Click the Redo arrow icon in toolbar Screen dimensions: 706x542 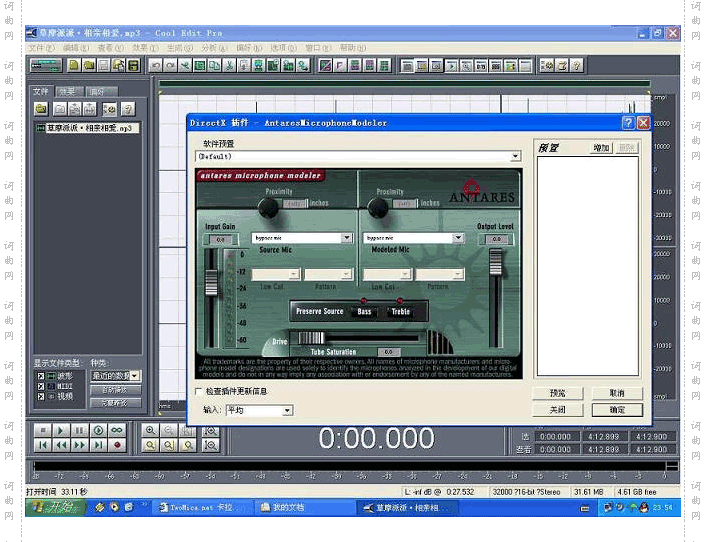(170, 66)
